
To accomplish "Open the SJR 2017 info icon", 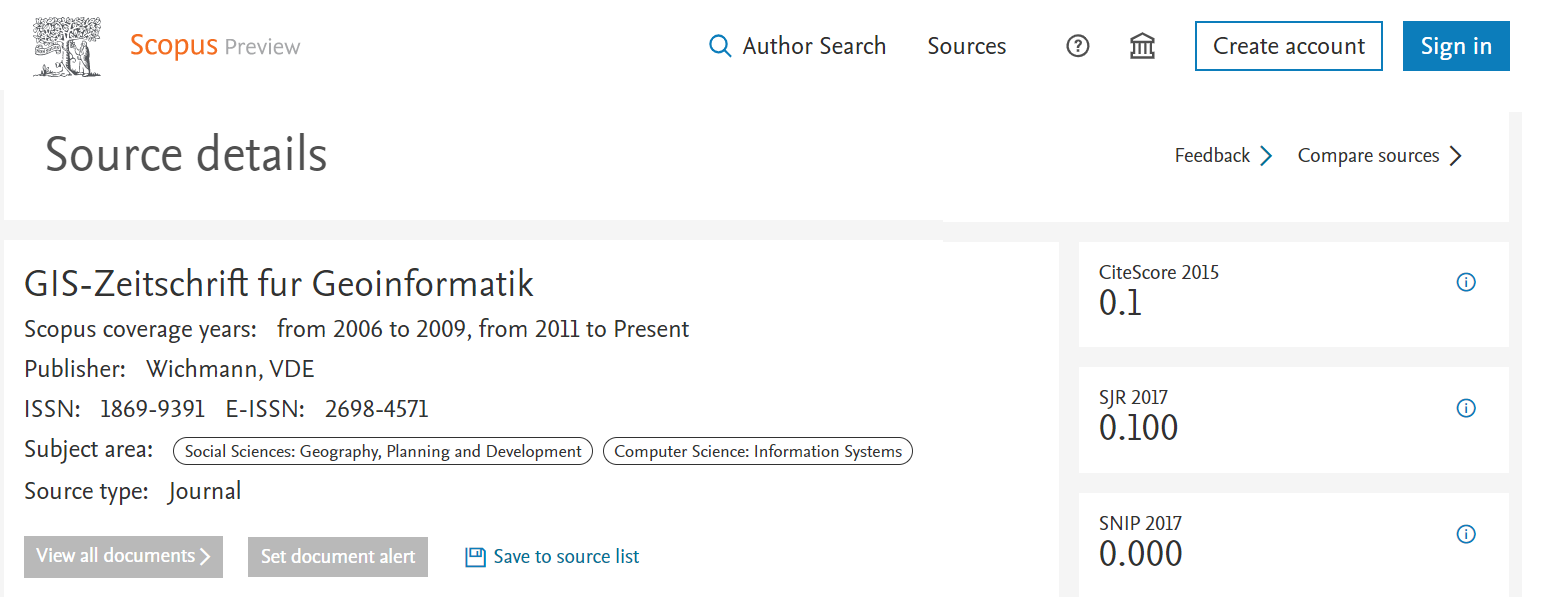I will coord(1466,408).
